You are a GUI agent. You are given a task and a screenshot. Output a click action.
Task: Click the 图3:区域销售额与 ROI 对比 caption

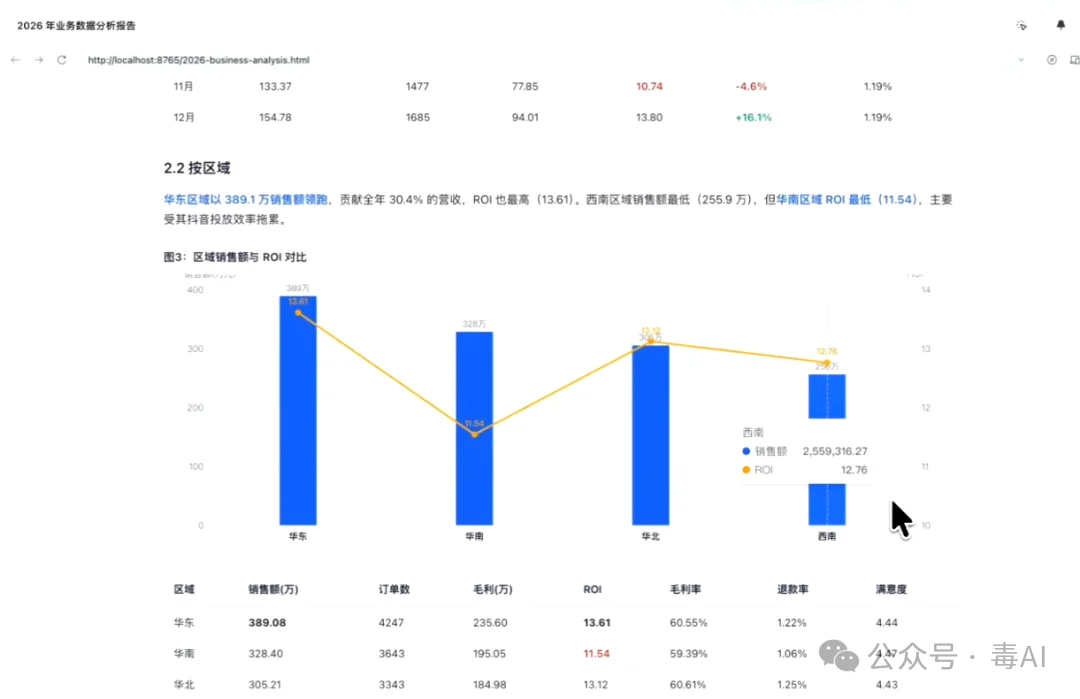tap(235, 257)
